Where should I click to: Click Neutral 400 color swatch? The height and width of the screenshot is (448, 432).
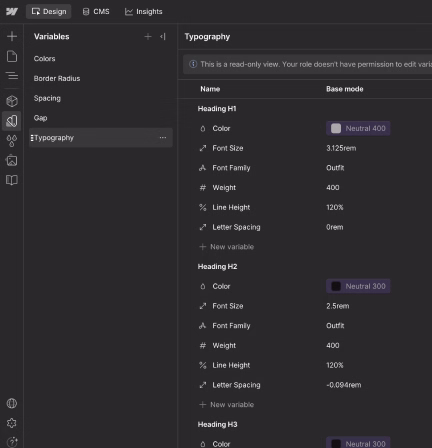click(x=358, y=128)
